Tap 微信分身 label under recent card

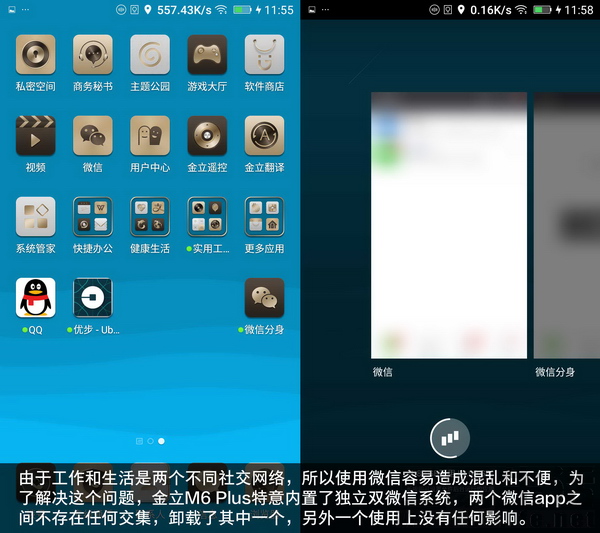click(555, 372)
